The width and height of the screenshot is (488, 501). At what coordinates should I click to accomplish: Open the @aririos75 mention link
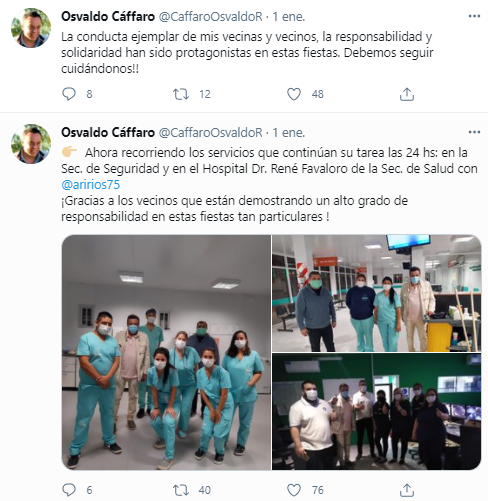coord(91,184)
